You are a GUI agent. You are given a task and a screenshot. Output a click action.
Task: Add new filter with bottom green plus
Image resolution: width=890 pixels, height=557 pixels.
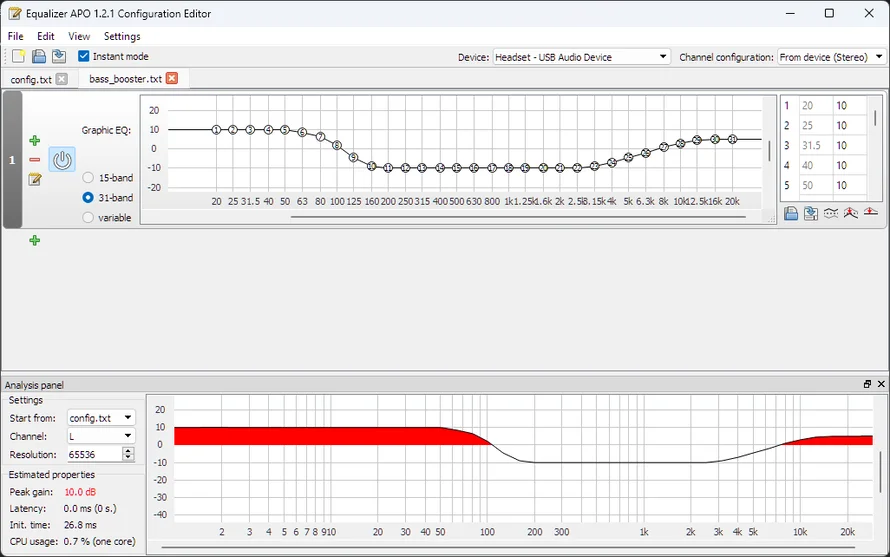[x=35, y=240]
